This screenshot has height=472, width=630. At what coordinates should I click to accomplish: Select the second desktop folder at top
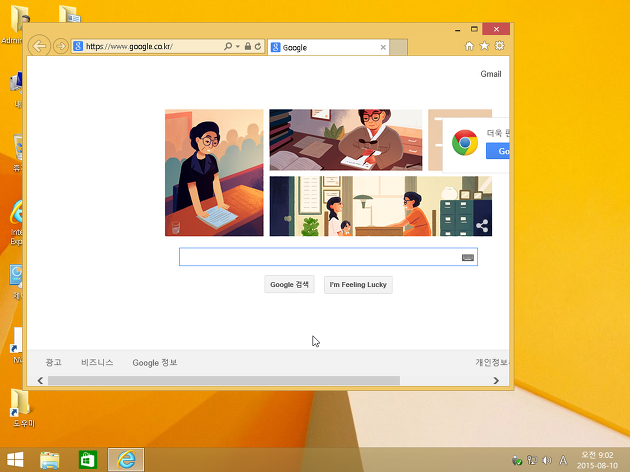coord(69,14)
